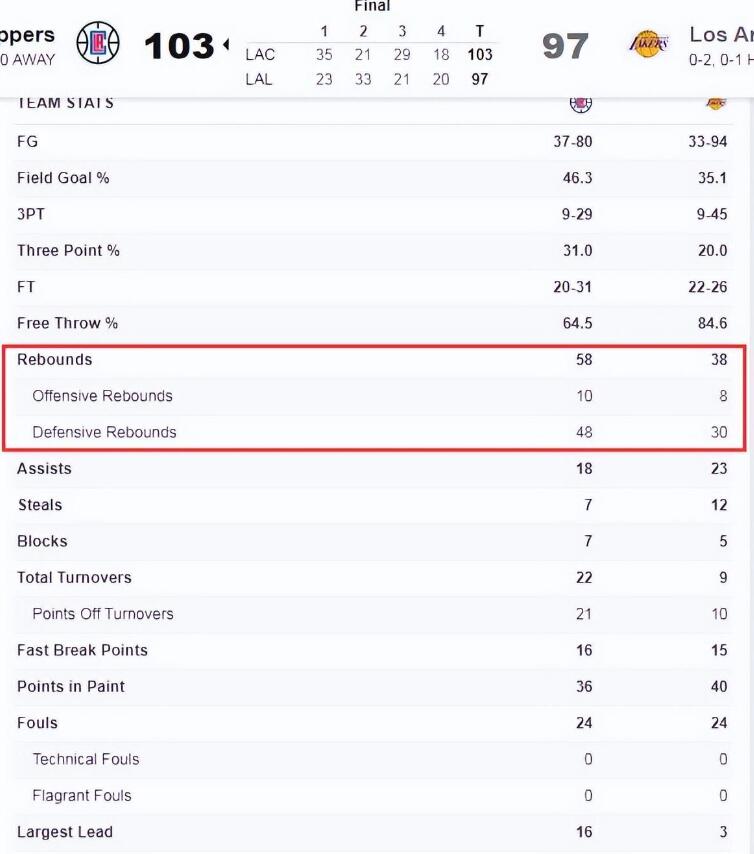The image size is (754, 854).
Task: Click the Points Off Turnovers label
Action: [103, 614]
